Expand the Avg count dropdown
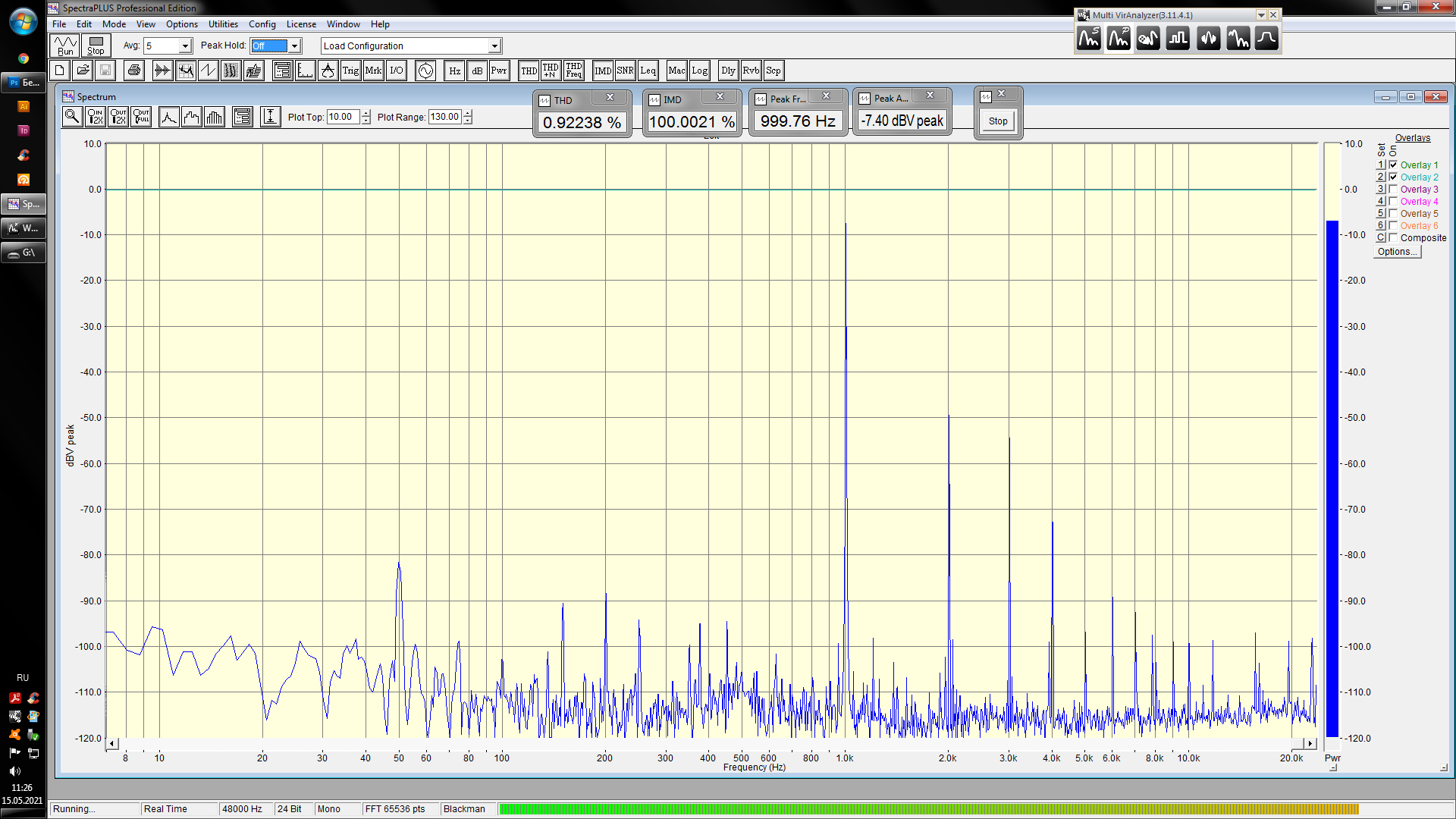Viewport: 1456px width, 819px height. pos(184,46)
